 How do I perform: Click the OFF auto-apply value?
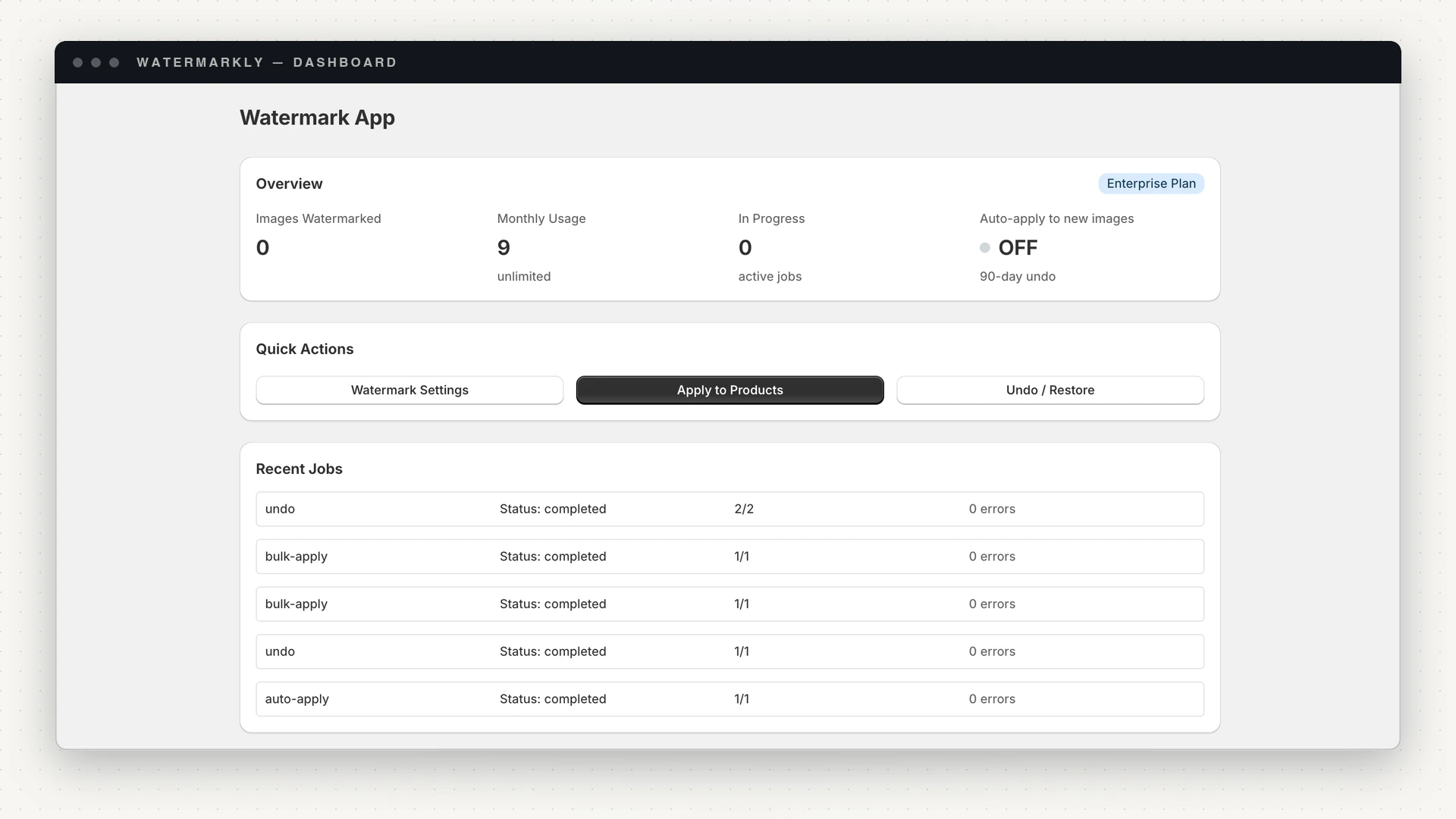tap(1018, 248)
